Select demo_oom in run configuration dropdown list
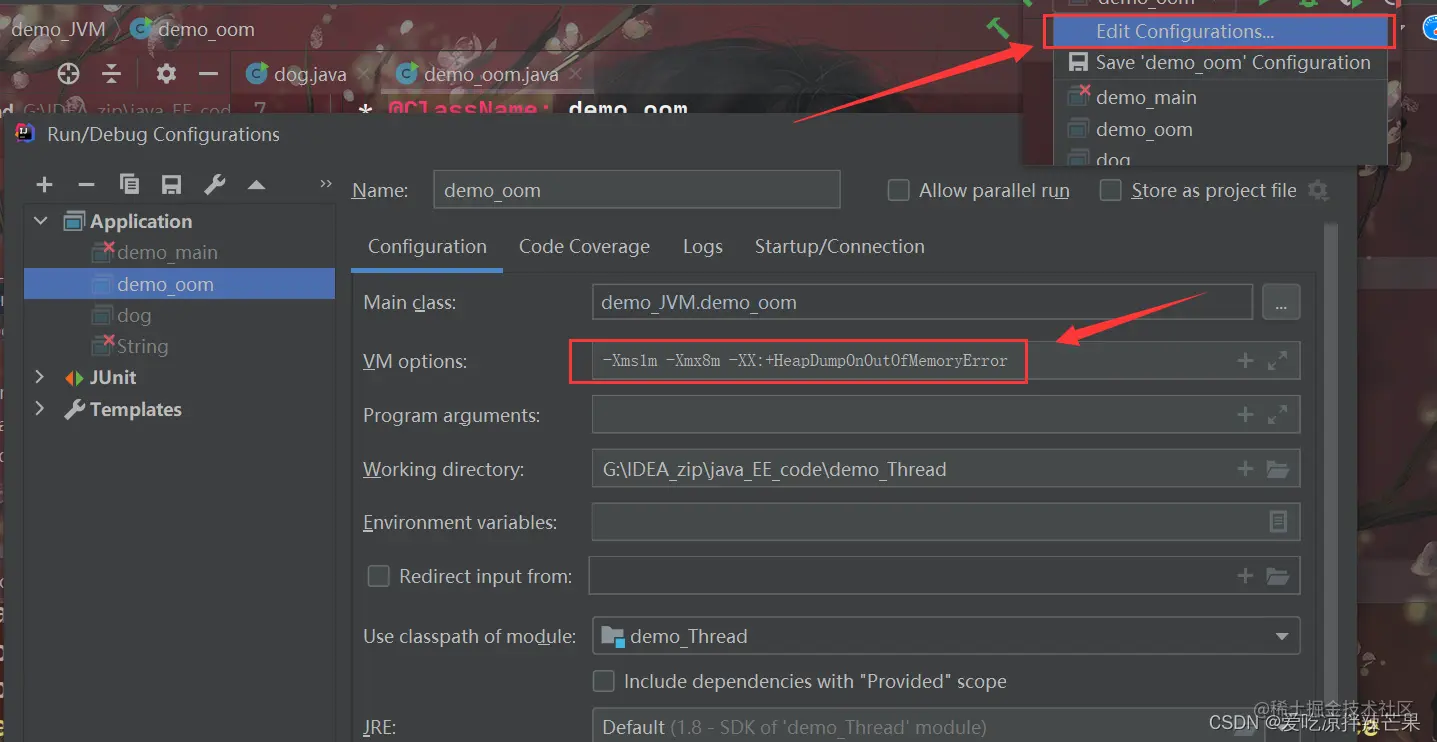1437x742 pixels. click(x=1220, y=129)
